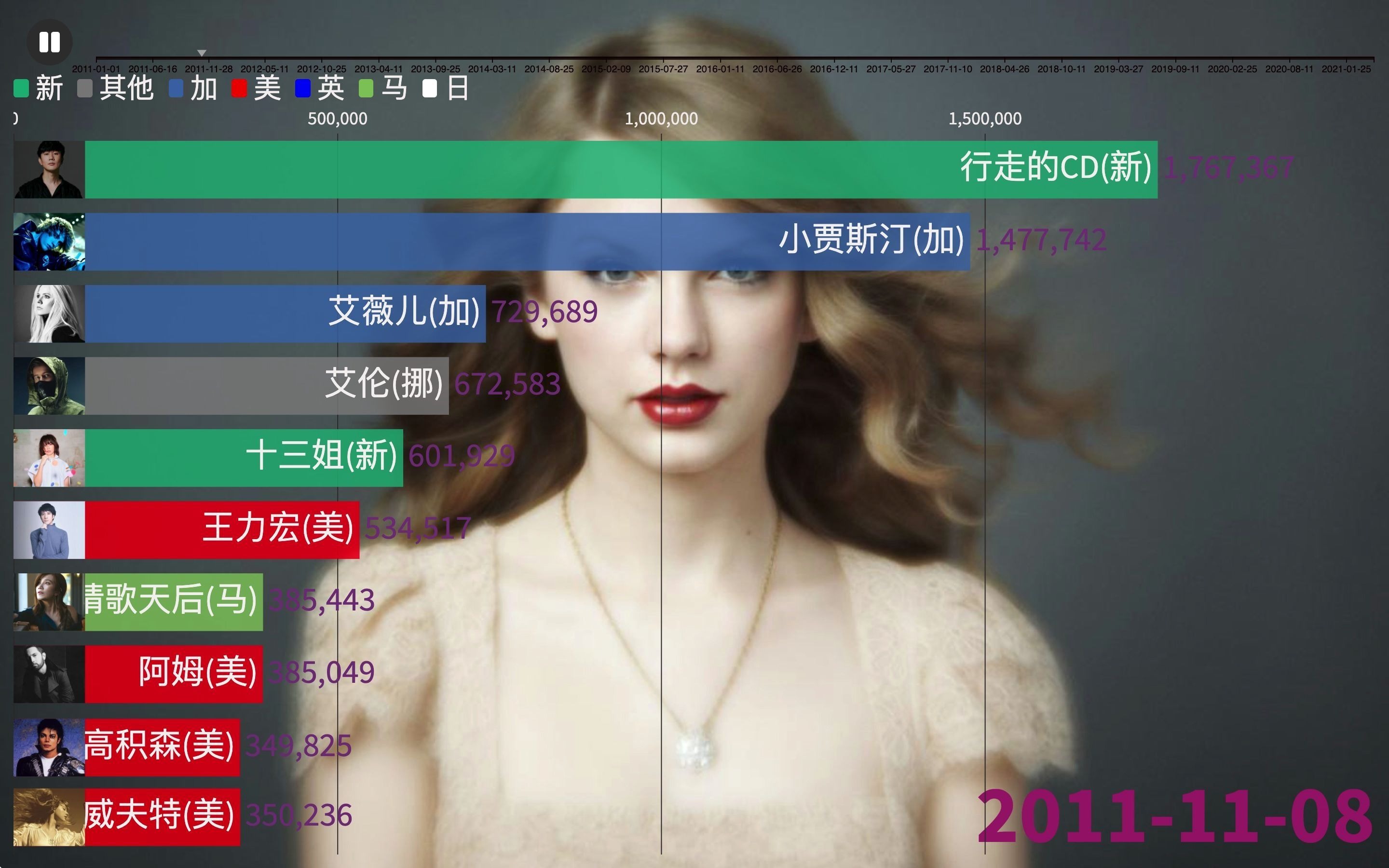
Task: Jump to 2017-11-10 on timeline
Action: pyautogui.click(x=948, y=69)
